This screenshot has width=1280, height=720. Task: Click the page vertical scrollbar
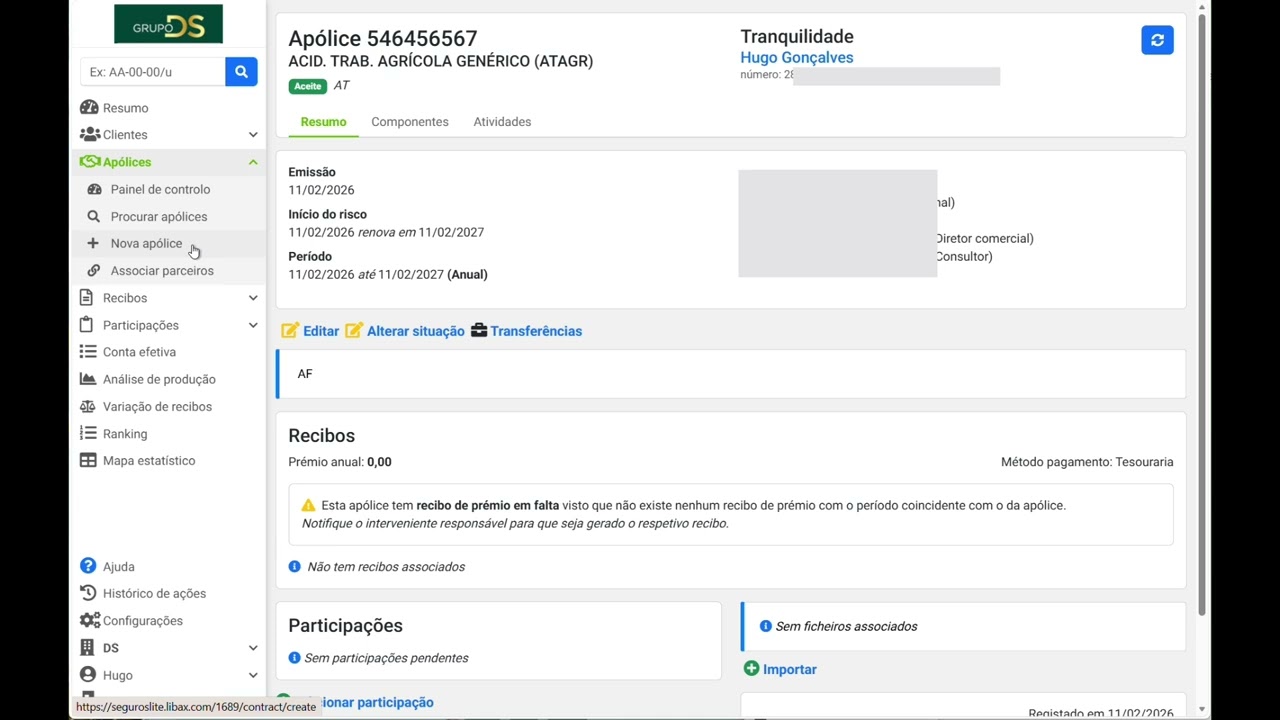1203,315
